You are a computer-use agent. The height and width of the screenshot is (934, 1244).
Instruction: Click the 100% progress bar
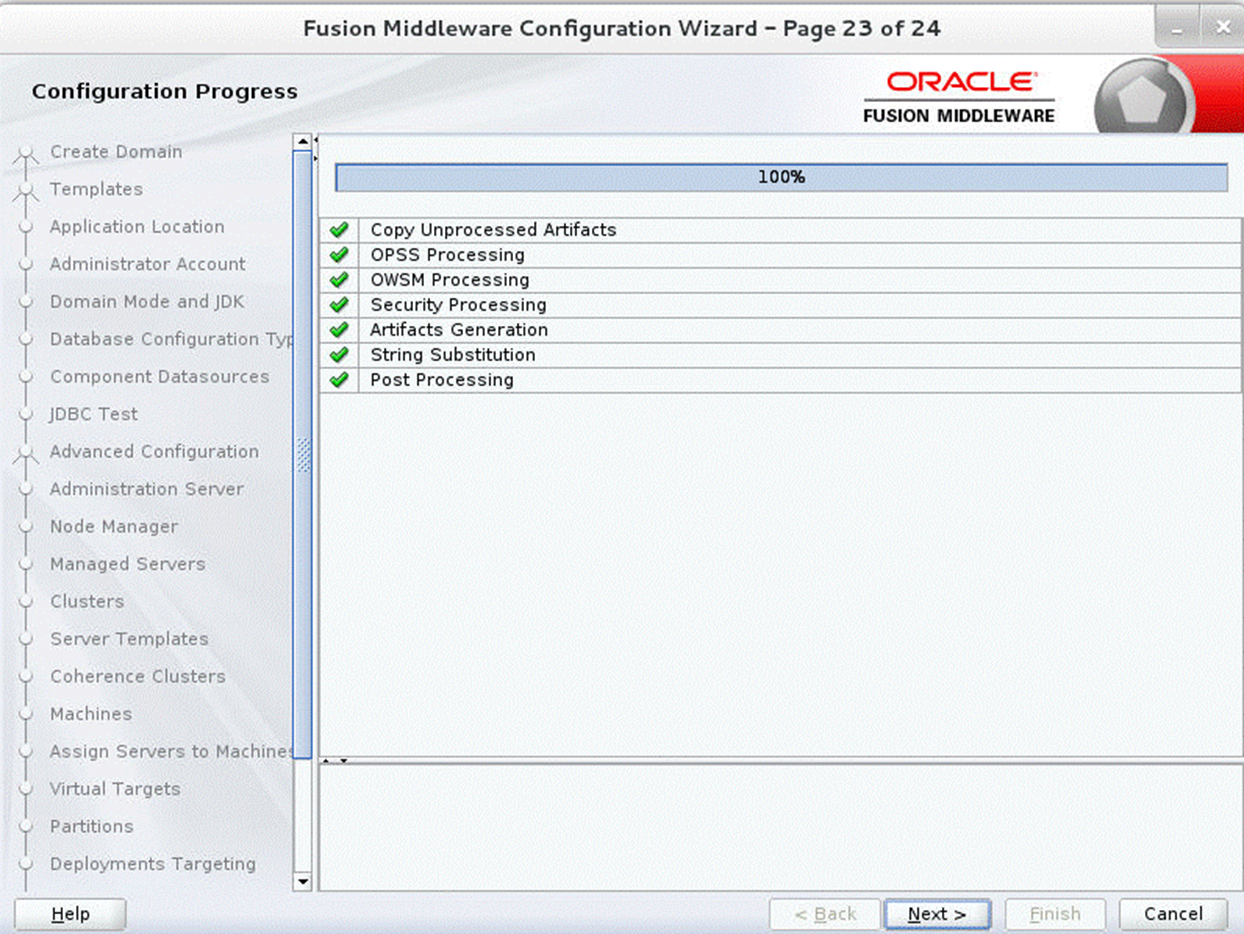coord(782,176)
